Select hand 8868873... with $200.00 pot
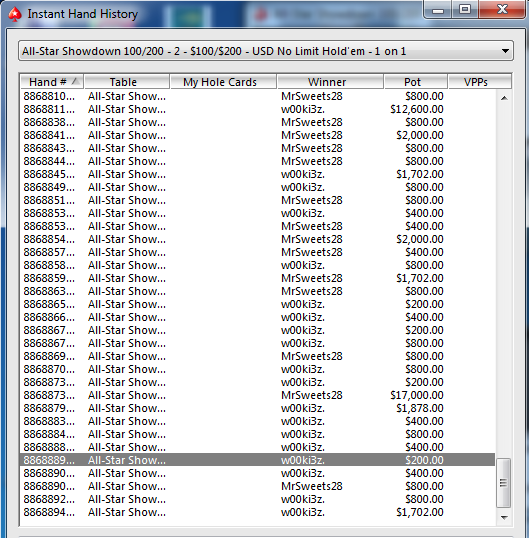Image resolution: width=529 pixels, height=538 pixels. tap(257, 382)
